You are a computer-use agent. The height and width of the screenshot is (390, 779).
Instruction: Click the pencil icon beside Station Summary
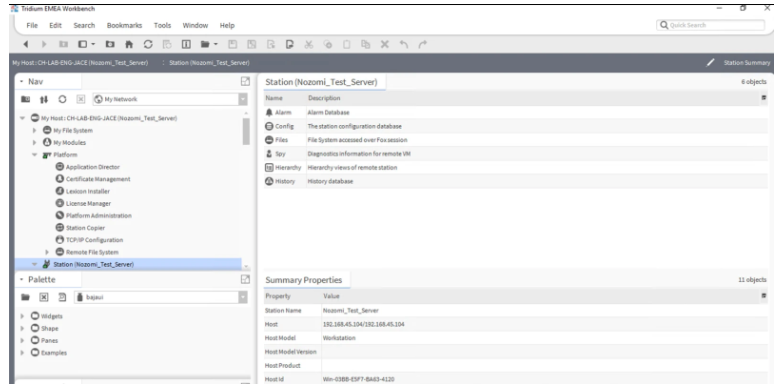click(x=710, y=63)
